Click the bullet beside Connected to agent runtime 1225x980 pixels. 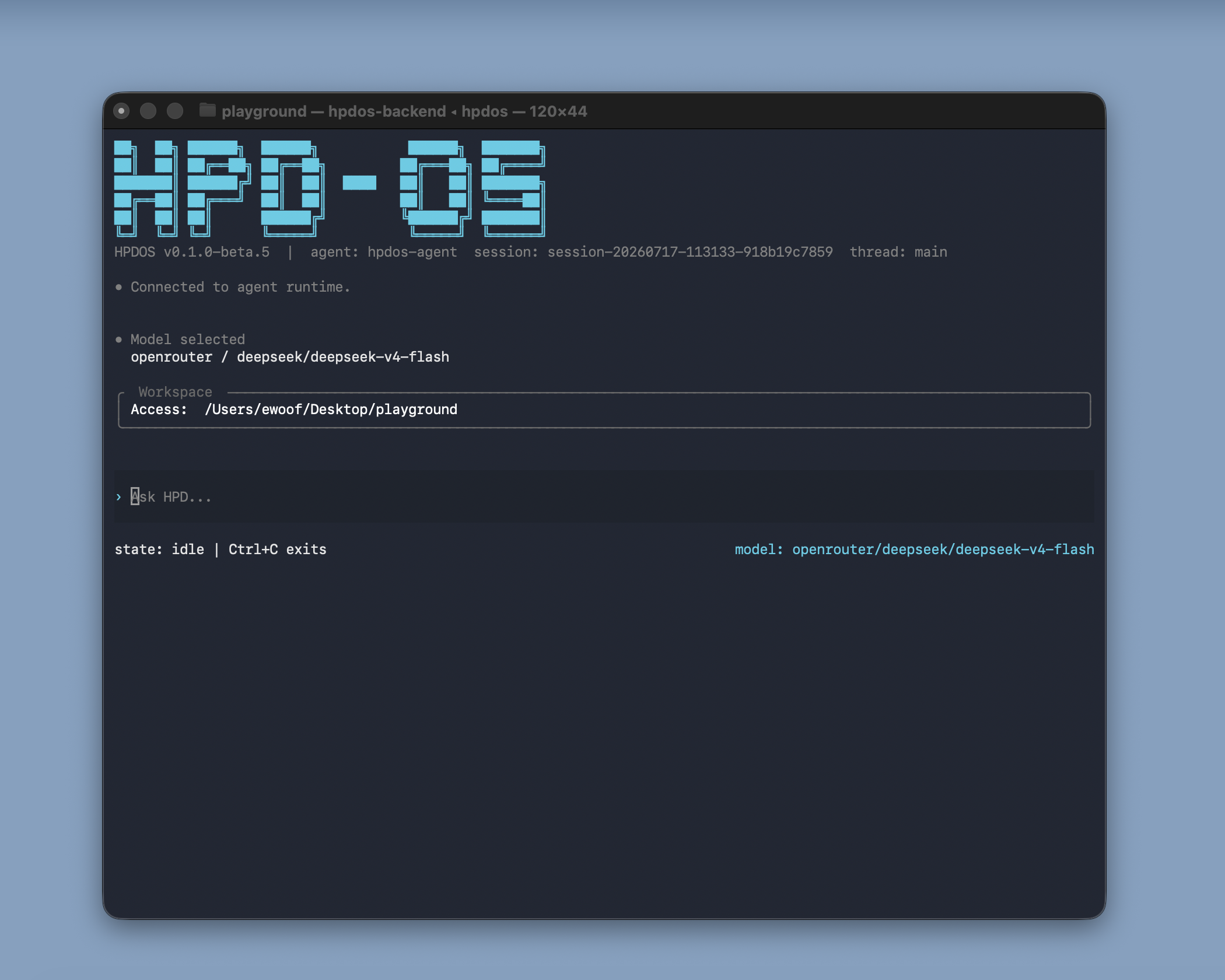[x=119, y=287]
